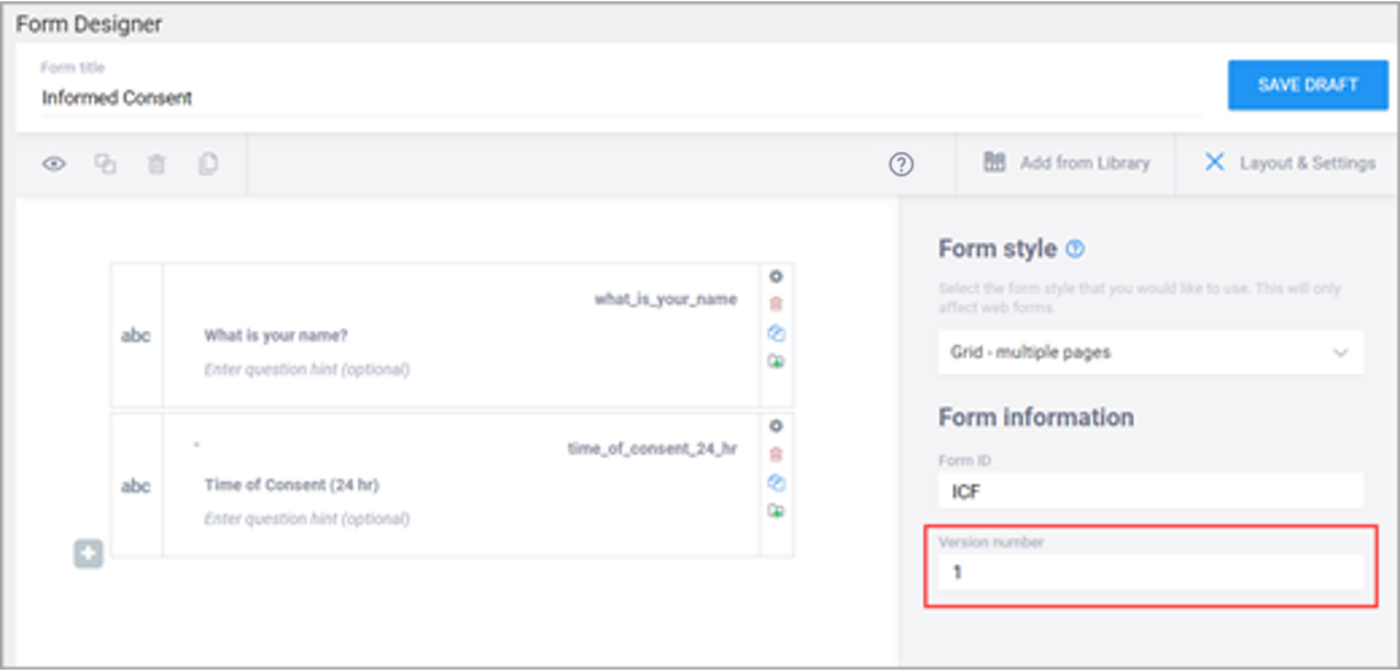Open Add from Library
1400x670 pixels.
coord(1065,162)
